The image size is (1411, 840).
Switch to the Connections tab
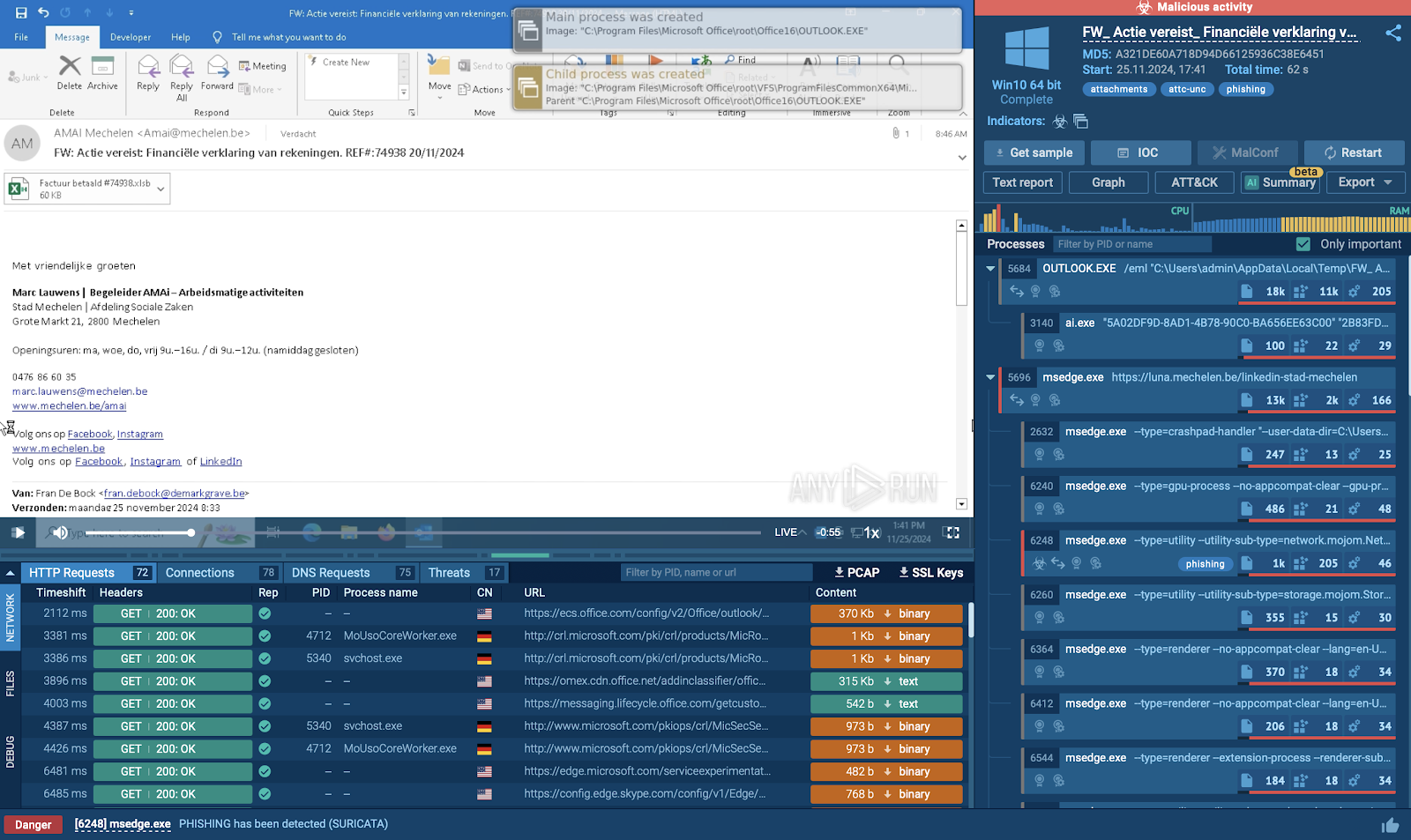[220, 573]
